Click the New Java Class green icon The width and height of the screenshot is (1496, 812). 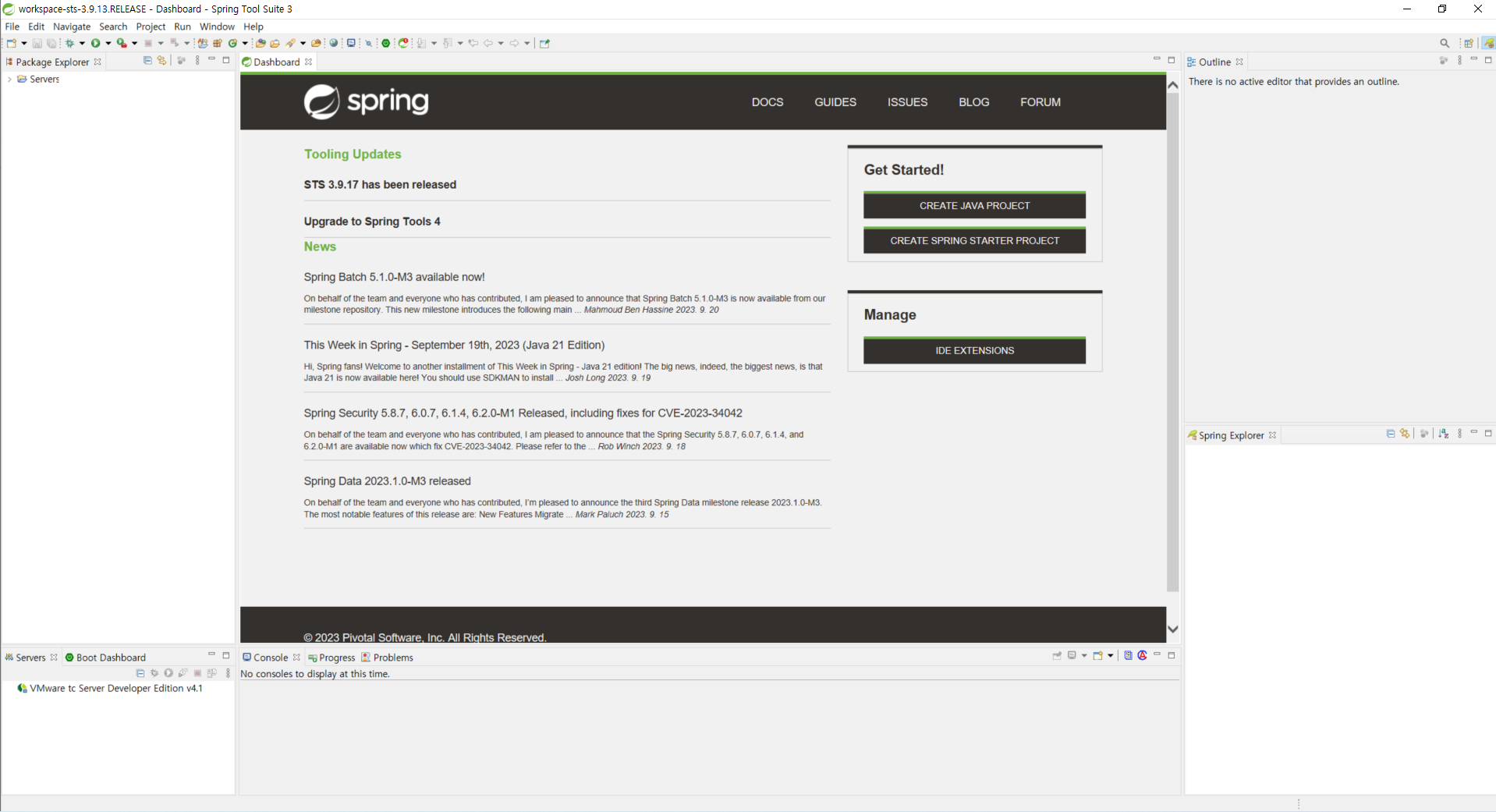pos(232,43)
